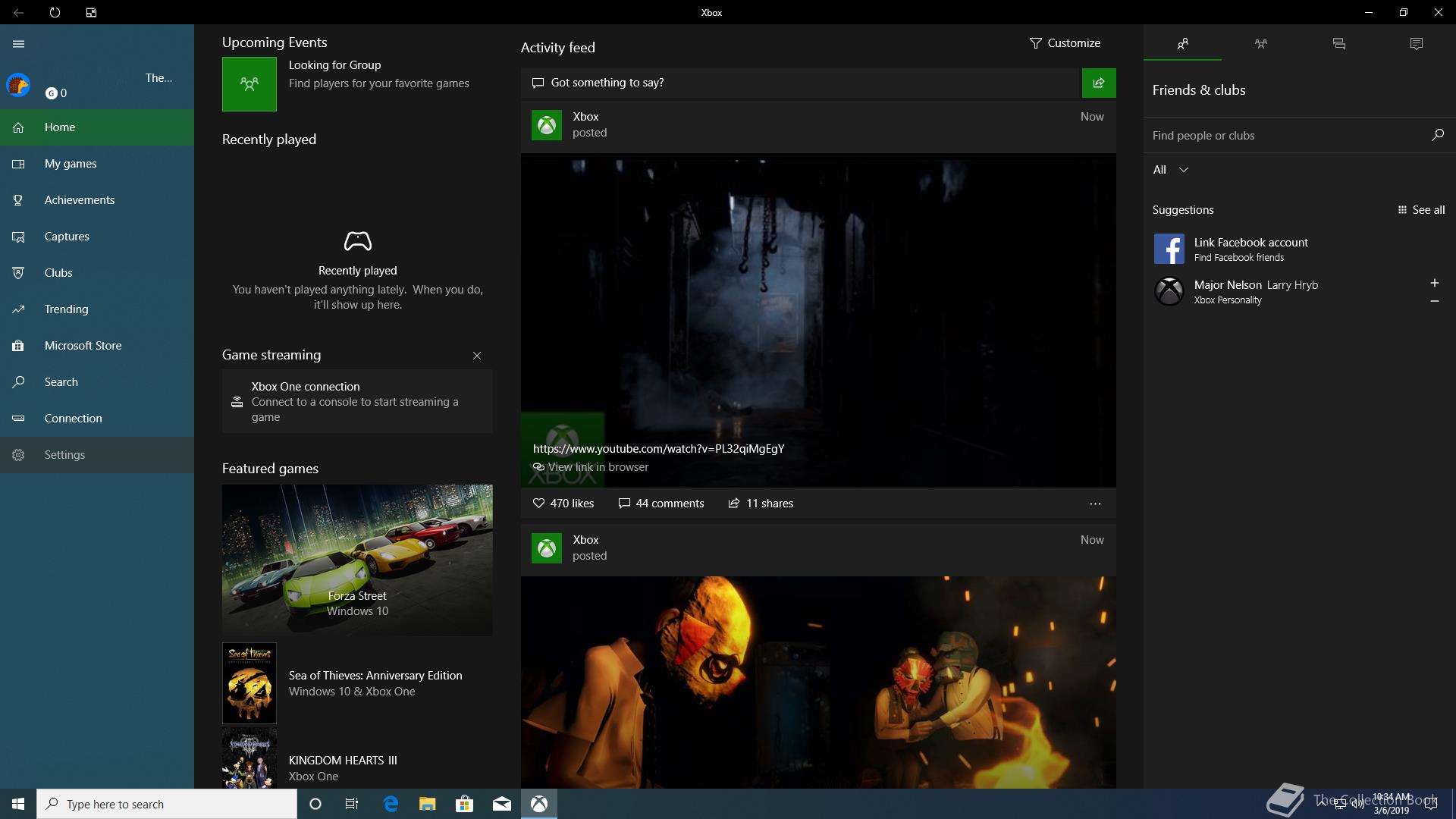Open the Looking for Group tile
1456x819 pixels.
pyautogui.click(x=249, y=84)
